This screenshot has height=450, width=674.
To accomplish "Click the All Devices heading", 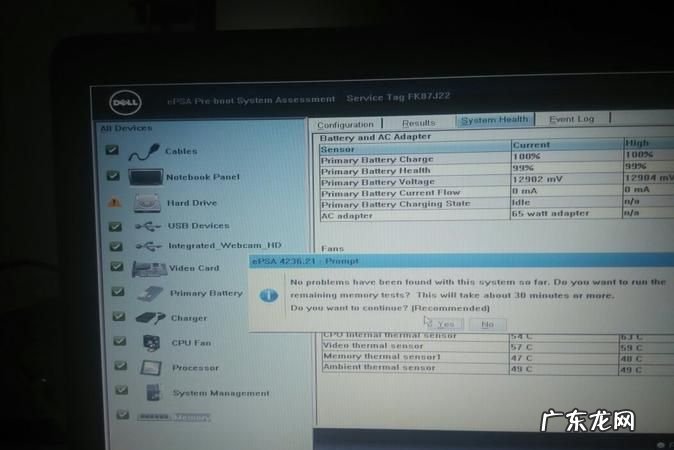I will click(126, 128).
